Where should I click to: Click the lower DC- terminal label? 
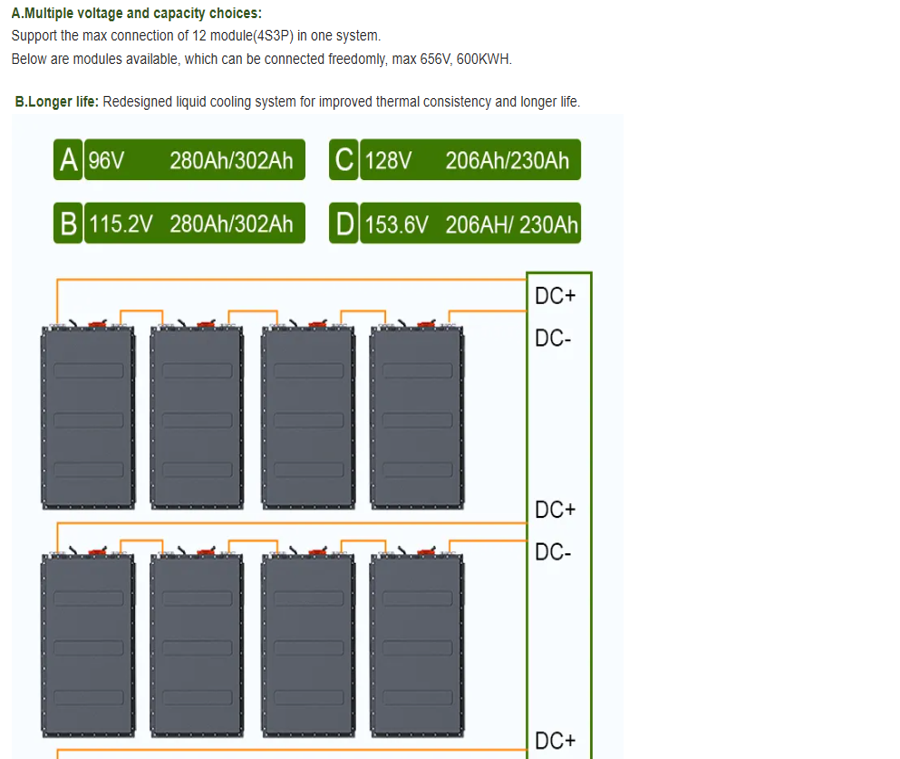click(553, 552)
